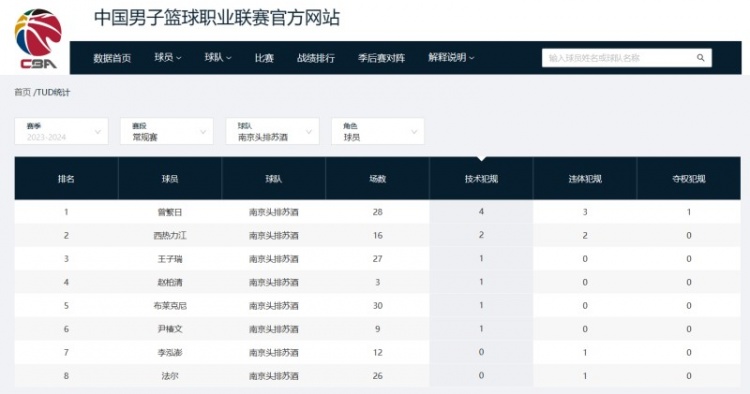Sort by 违体犯规 column header

[x=585, y=179]
